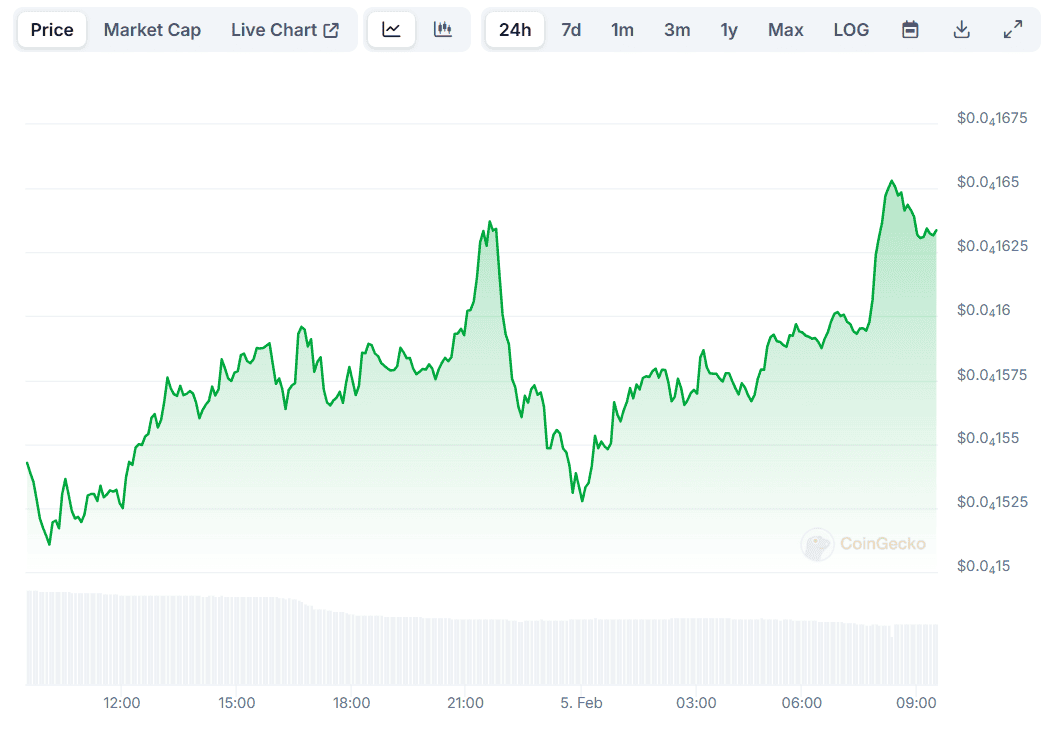Click the price peak near 08:00
The image size is (1042, 730).
click(x=891, y=182)
